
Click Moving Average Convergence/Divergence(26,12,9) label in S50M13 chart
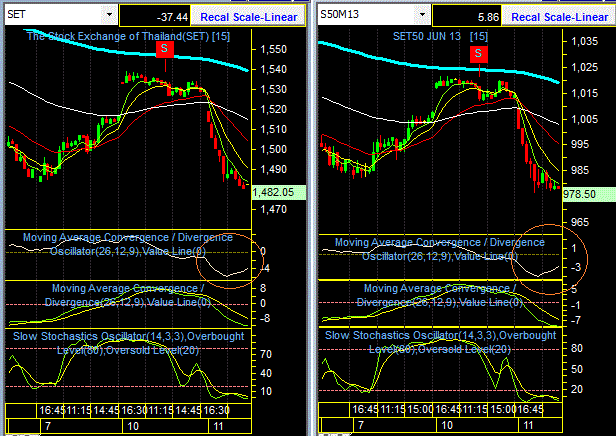[x=440, y=295]
